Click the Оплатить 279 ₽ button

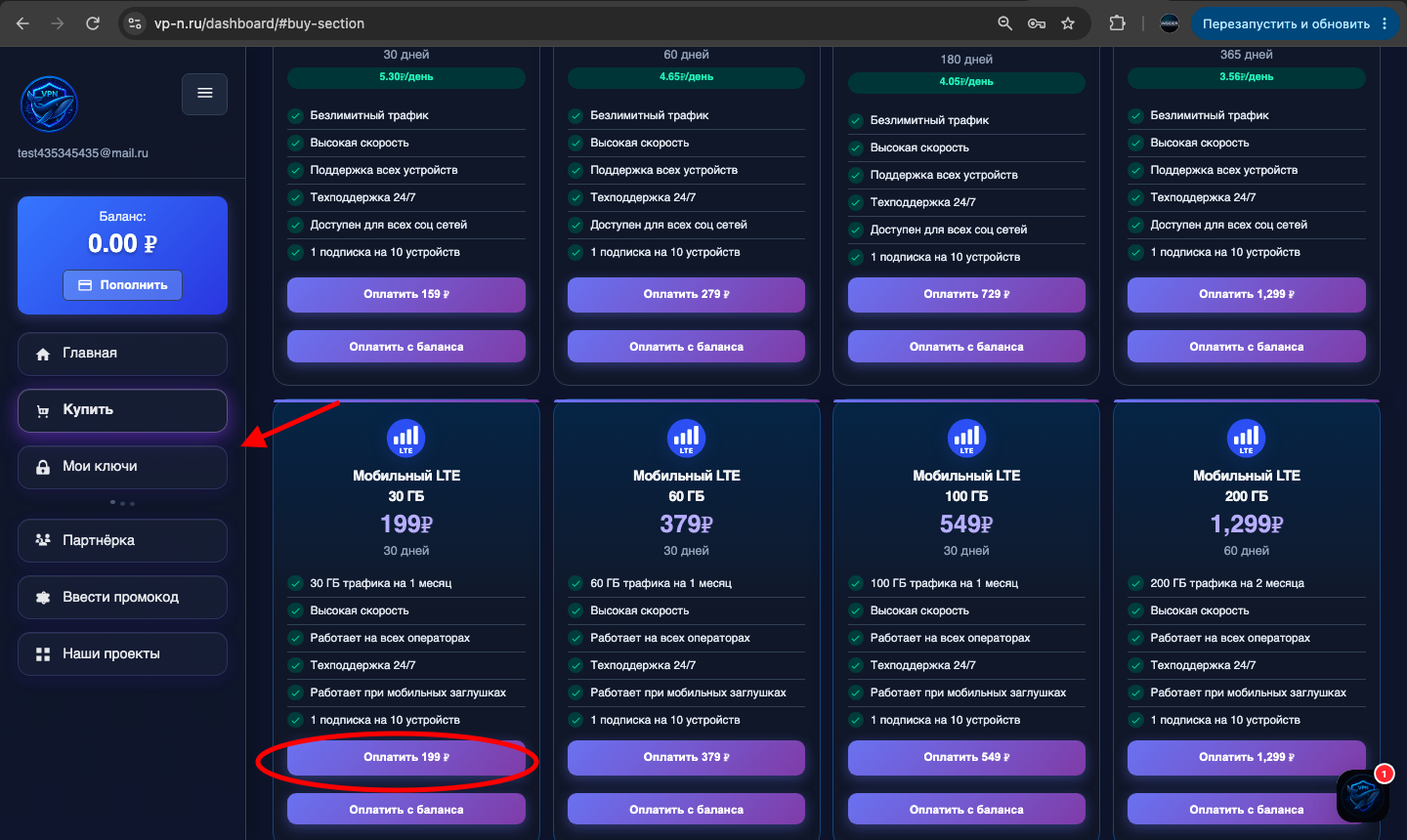tap(687, 294)
